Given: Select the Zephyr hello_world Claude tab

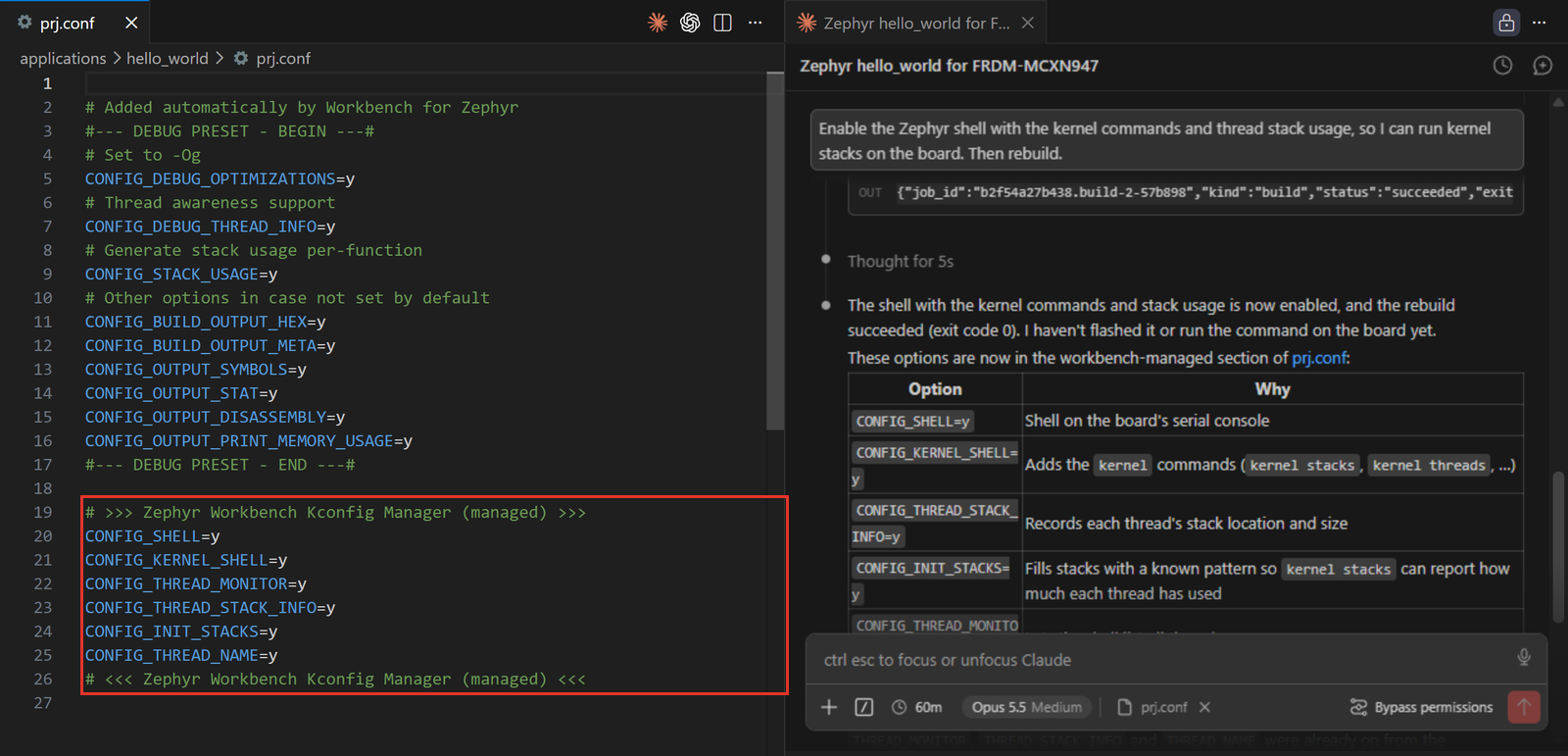Looking at the screenshot, I should [x=915, y=23].
